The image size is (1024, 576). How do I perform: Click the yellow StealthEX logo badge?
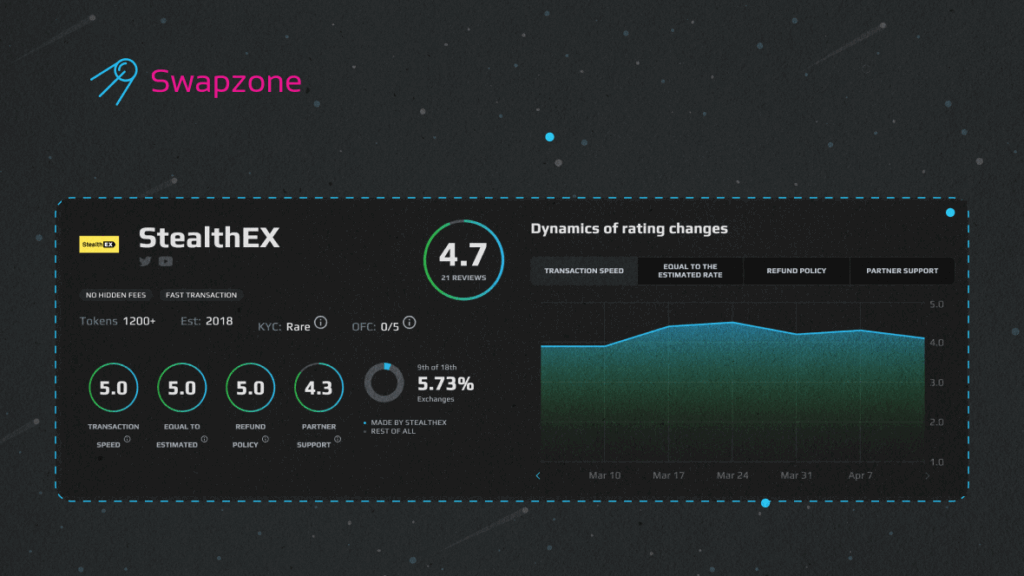pyautogui.click(x=99, y=242)
